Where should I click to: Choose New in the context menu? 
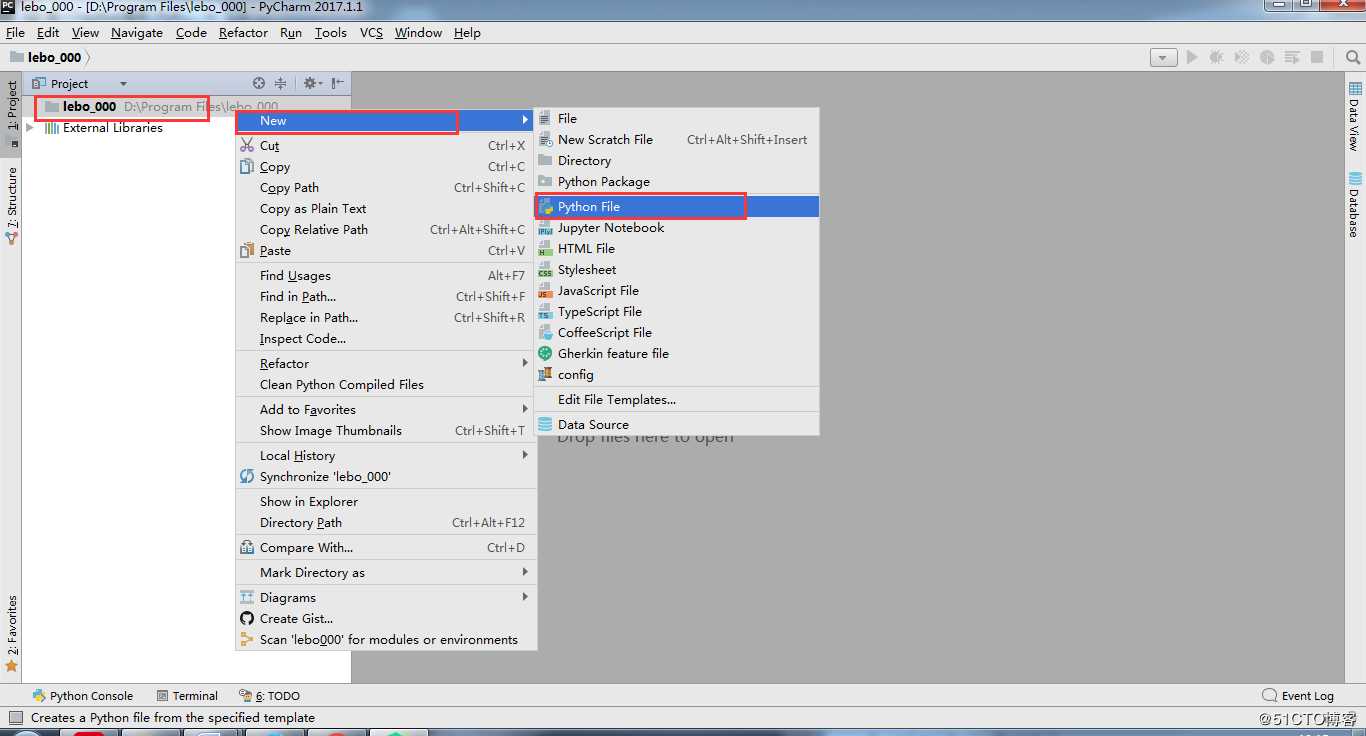point(385,120)
